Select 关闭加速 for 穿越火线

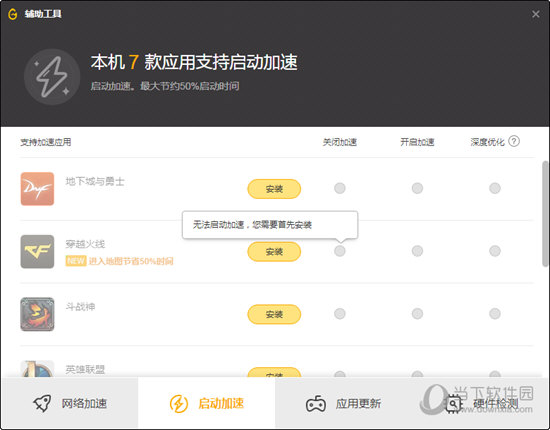point(340,251)
